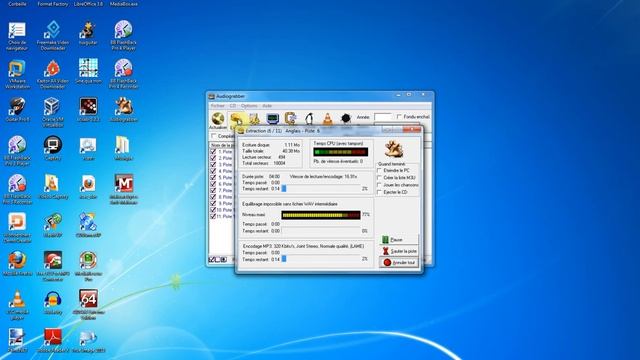Viewport: 640px width, 360px height.
Task: Open Adobe Reader desktop shortcut
Action: [53, 341]
